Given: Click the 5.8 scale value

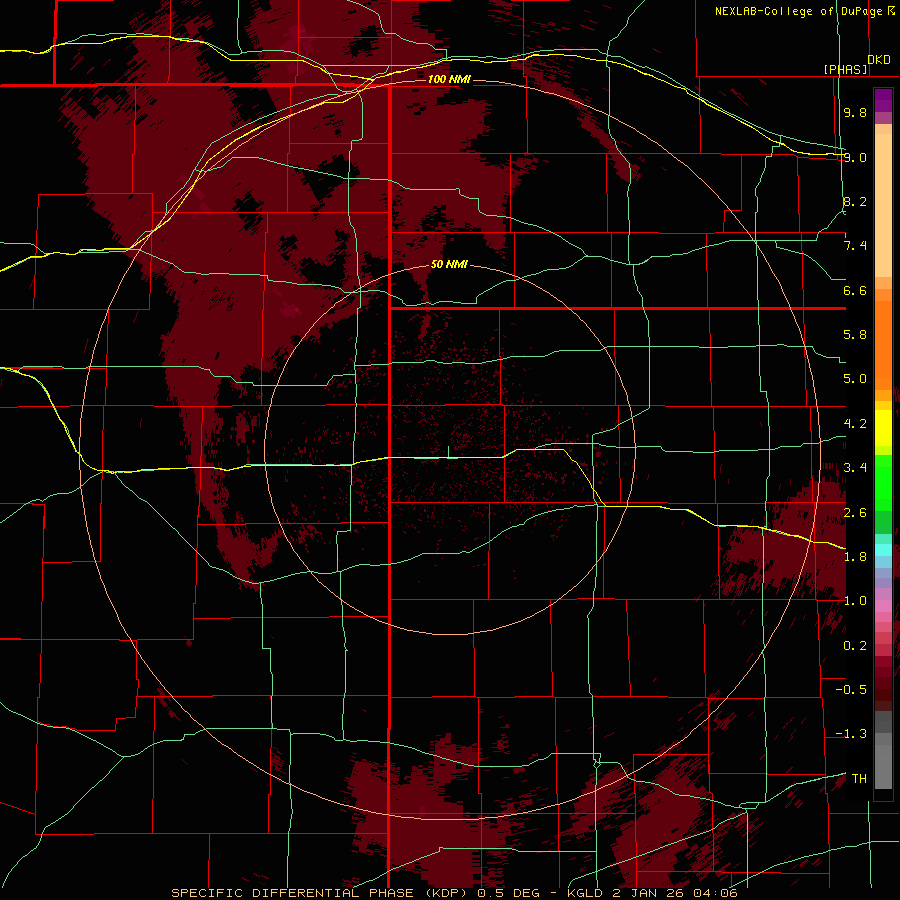Looking at the screenshot, I should (855, 335).
